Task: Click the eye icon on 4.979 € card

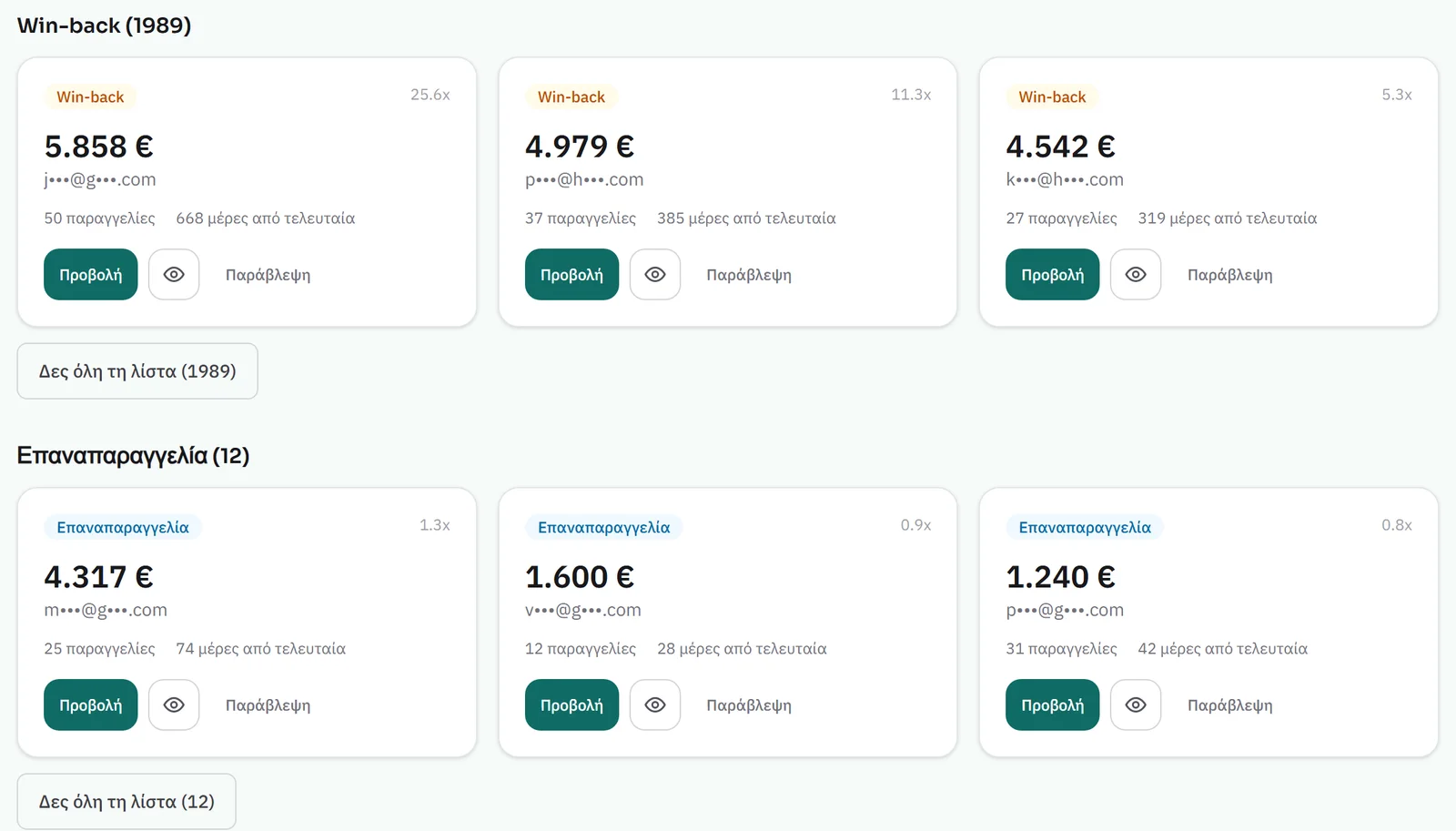Action: pyautogui.click(x=655, y=274)
